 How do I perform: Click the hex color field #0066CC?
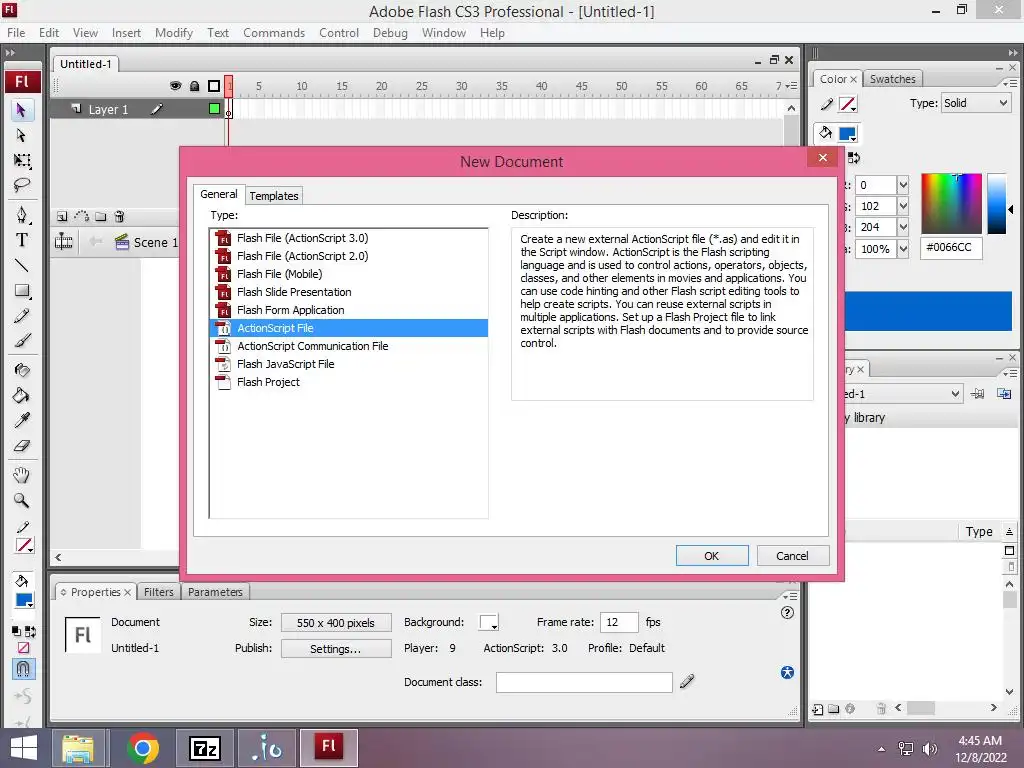point(951,248)
